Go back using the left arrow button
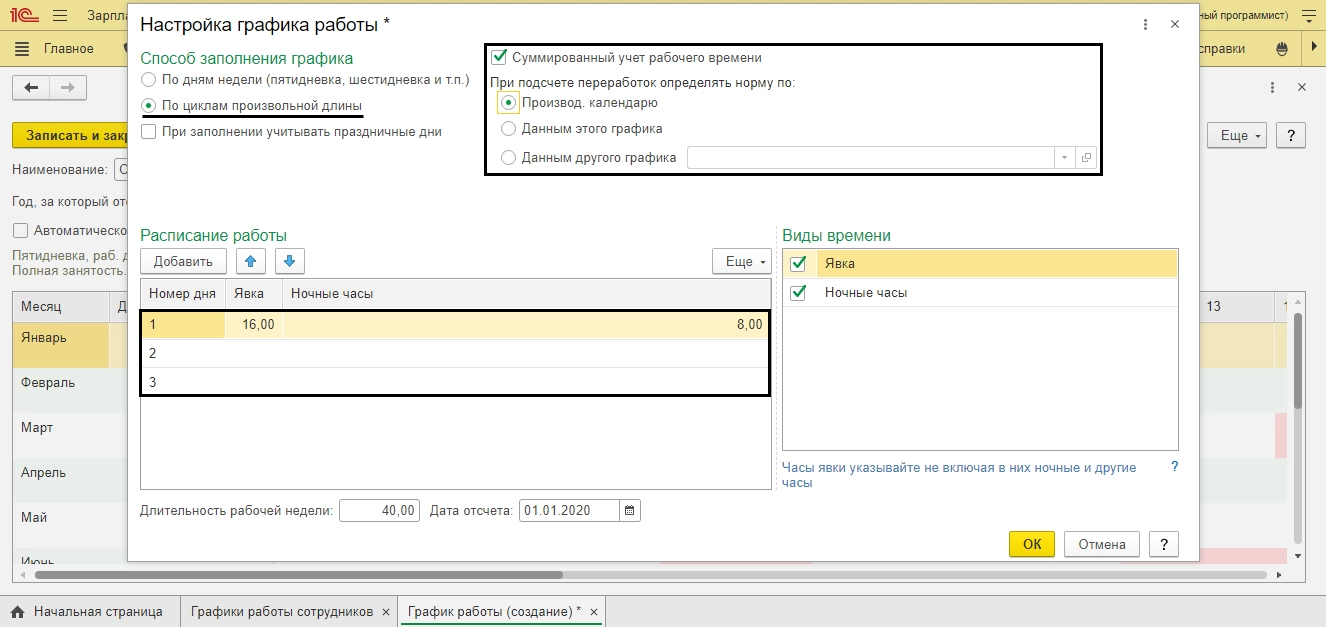The height and width of the screenshot is (627, 1326). [x=31, y=88]
